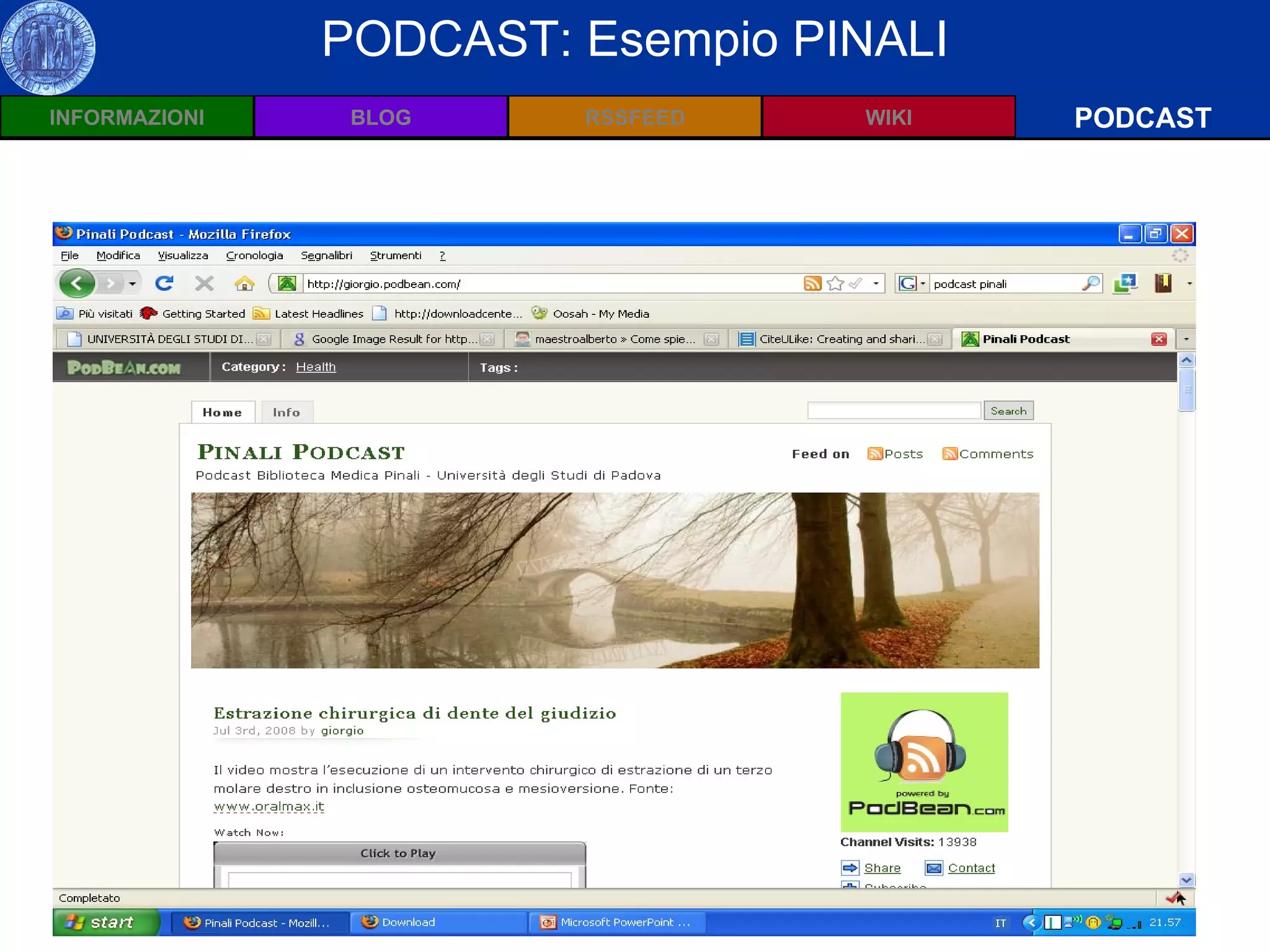The width and height of the screenshot is (1270, 952).
Task: Bookmark the page with the star icon
Action: (x=835, y=284)
